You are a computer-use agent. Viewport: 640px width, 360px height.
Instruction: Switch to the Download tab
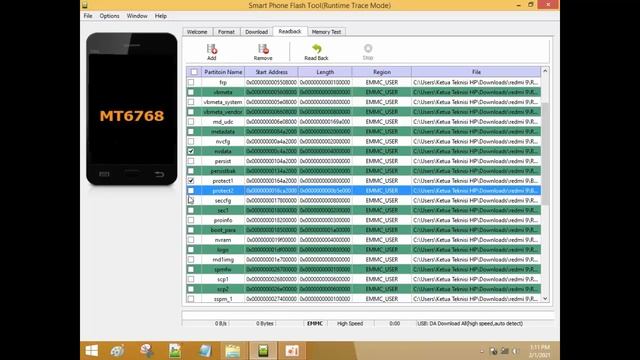tap(256, 32)
